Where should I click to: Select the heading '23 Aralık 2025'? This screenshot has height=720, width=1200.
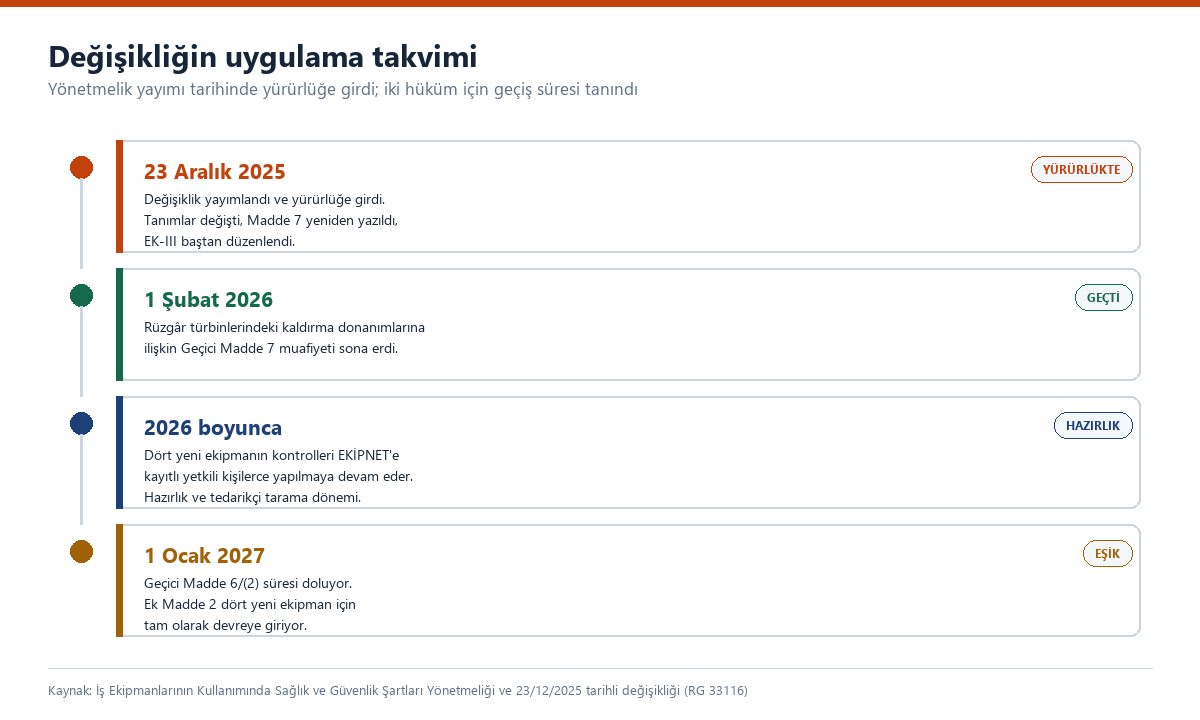pyautogui.click(x=215, y=172)
